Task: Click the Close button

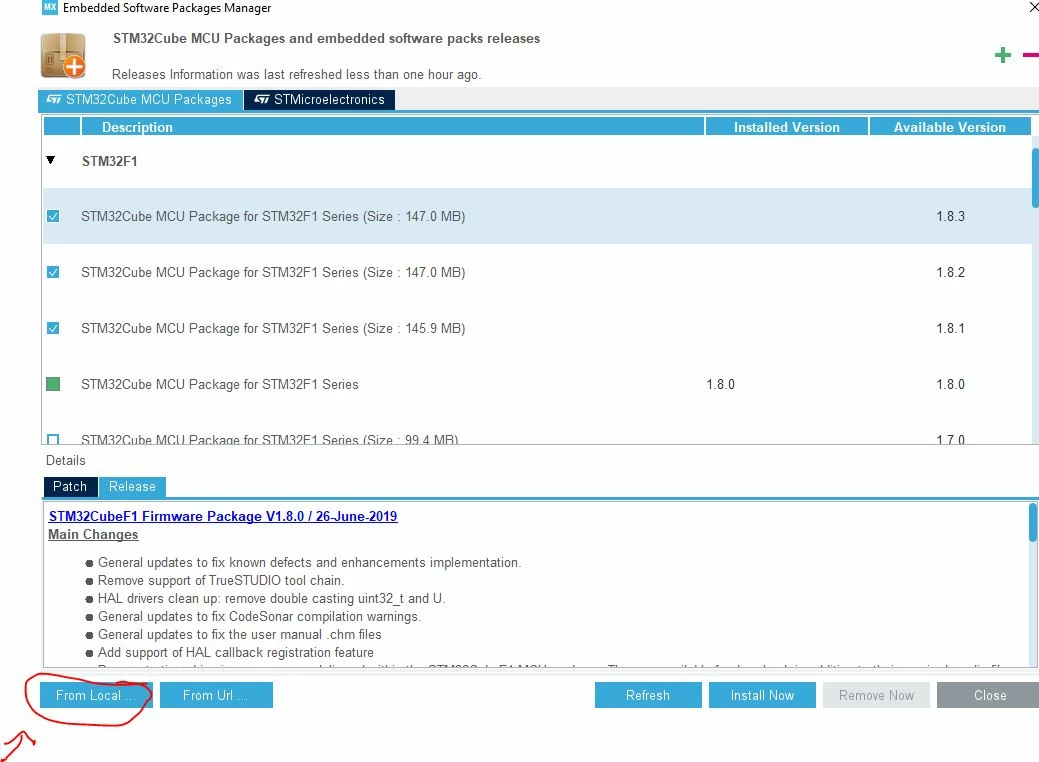Action: [990, 695]
